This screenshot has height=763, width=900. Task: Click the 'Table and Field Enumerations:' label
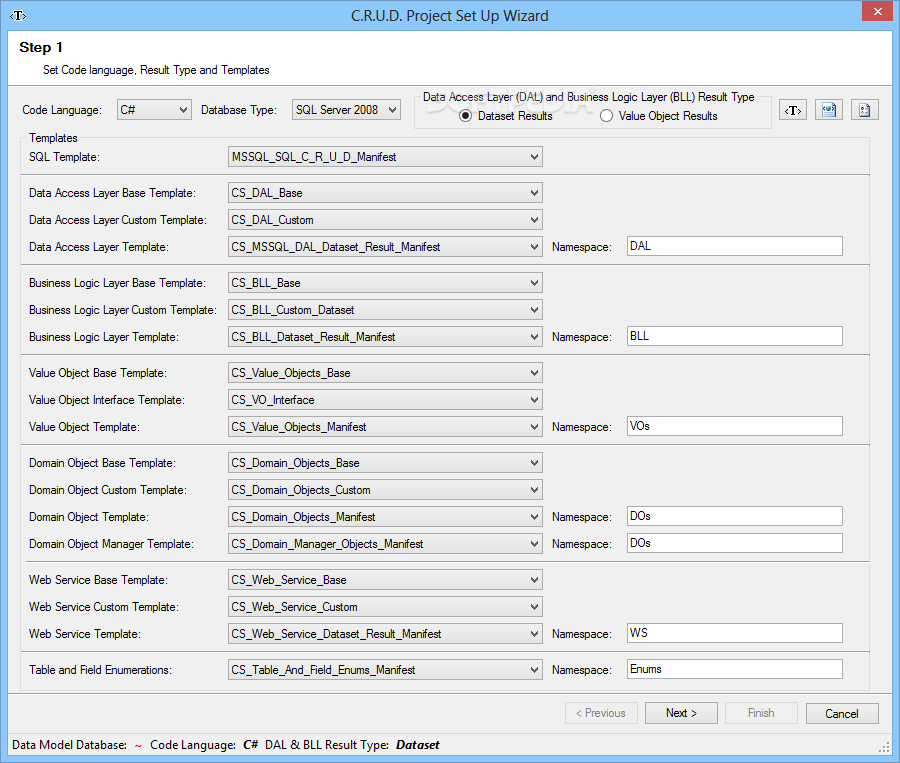[x=100, y=670]
